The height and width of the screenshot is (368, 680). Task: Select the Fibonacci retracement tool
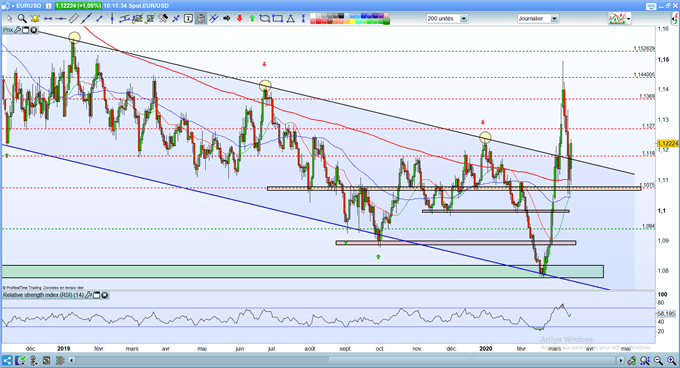click(137, 19)
